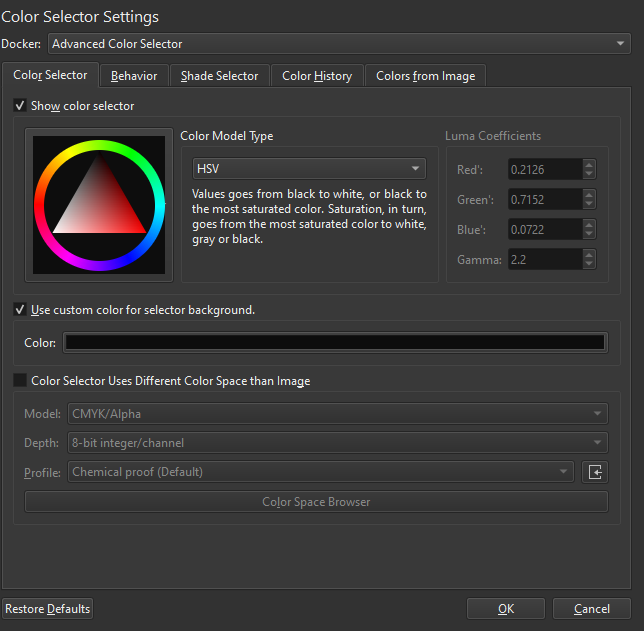Click the Green' luma coefficient field

point(545,199)
